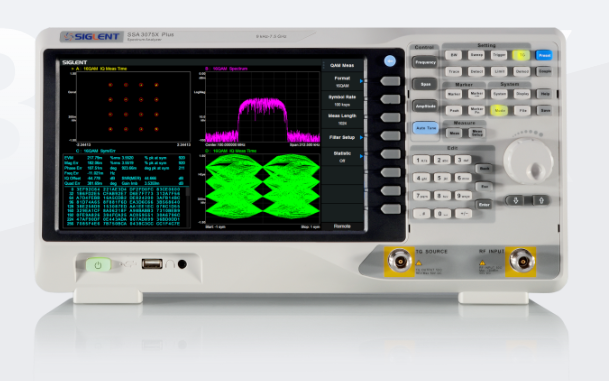Hit the blue Preset key

(544, 55)
